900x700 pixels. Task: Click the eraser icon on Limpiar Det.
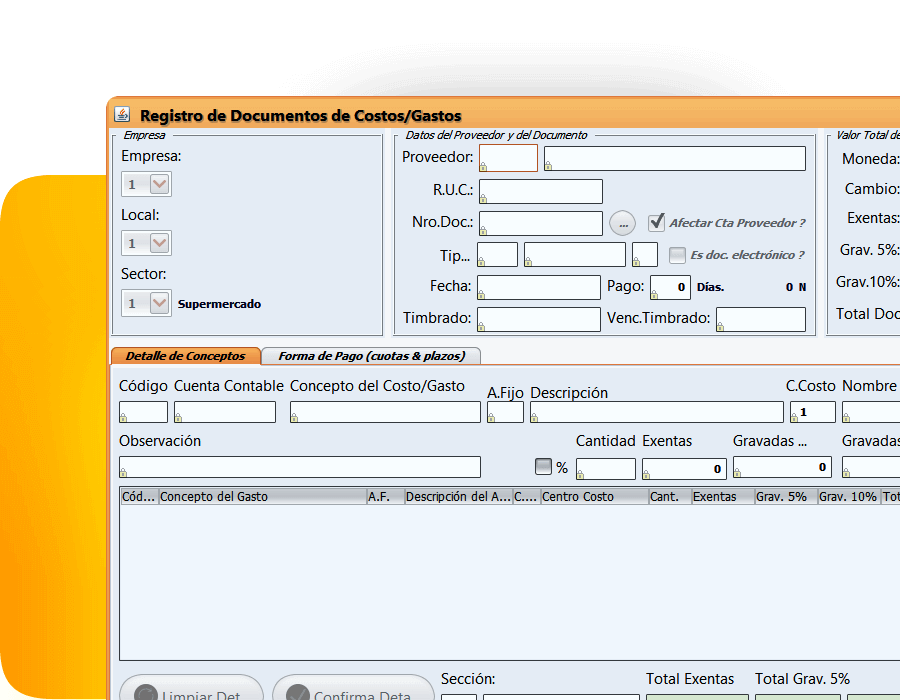[x=146, y=694]
